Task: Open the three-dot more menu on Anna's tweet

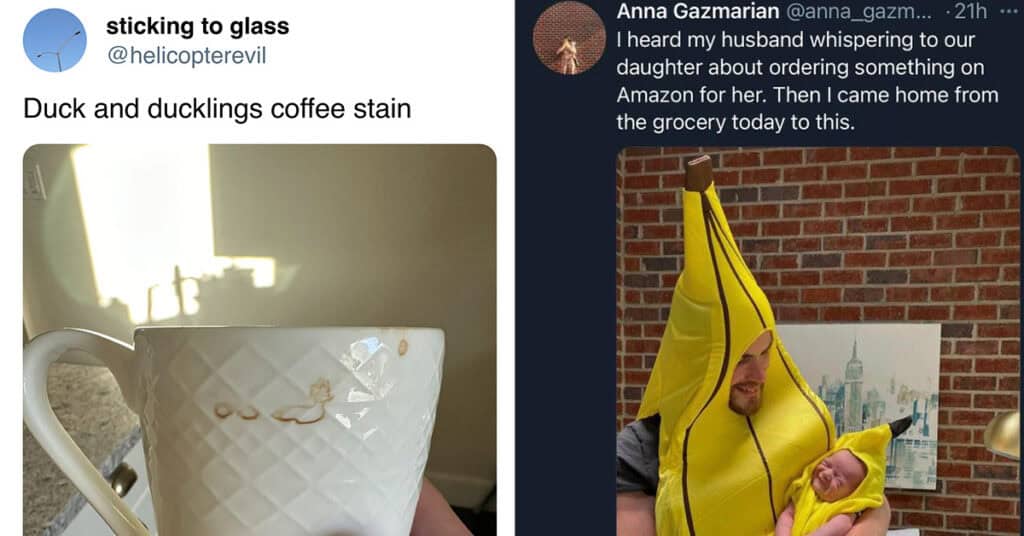Action: point(1008,11)
